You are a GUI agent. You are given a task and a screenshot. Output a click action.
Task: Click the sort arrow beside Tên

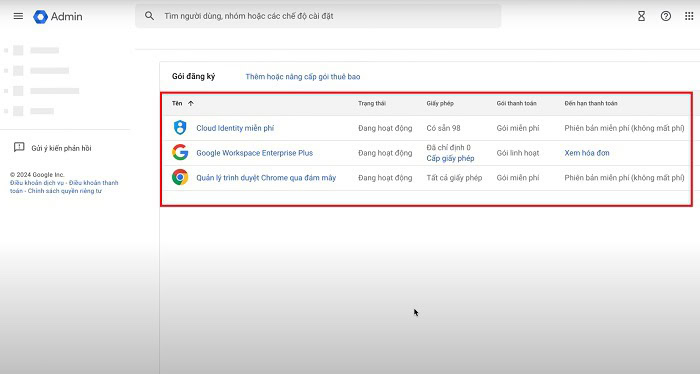click(191, 103)
